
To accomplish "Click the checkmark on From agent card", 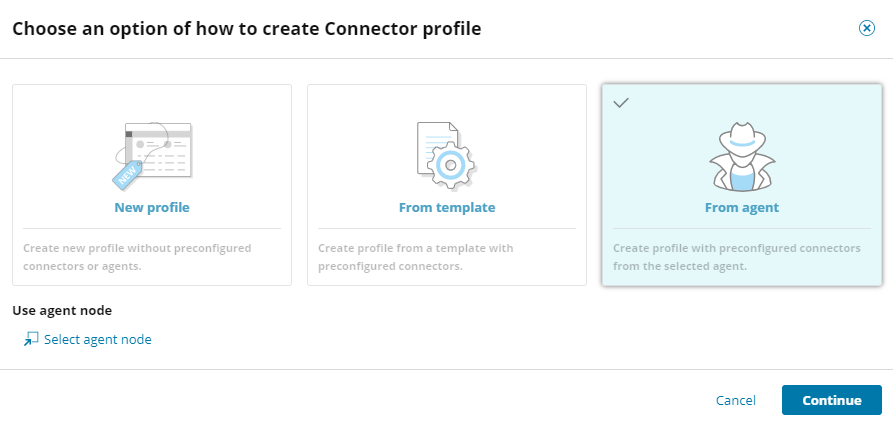I will (620, 102).
